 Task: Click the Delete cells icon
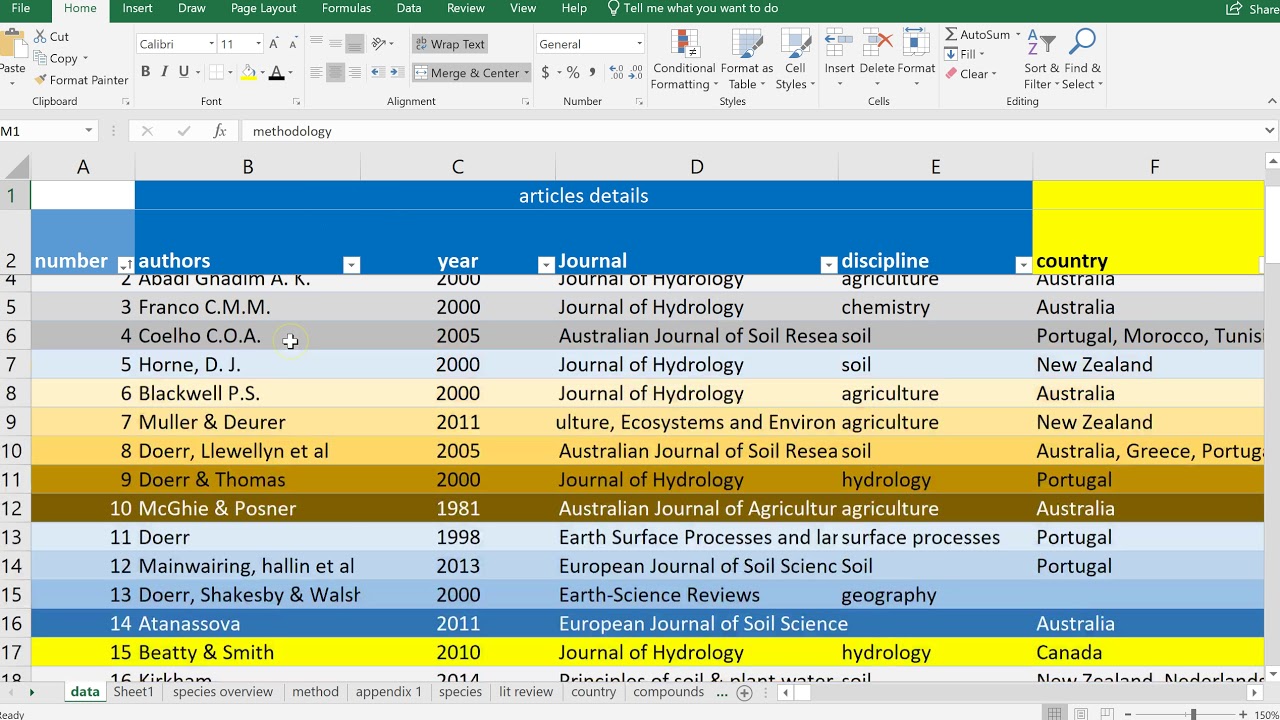[x=877, y=44]
